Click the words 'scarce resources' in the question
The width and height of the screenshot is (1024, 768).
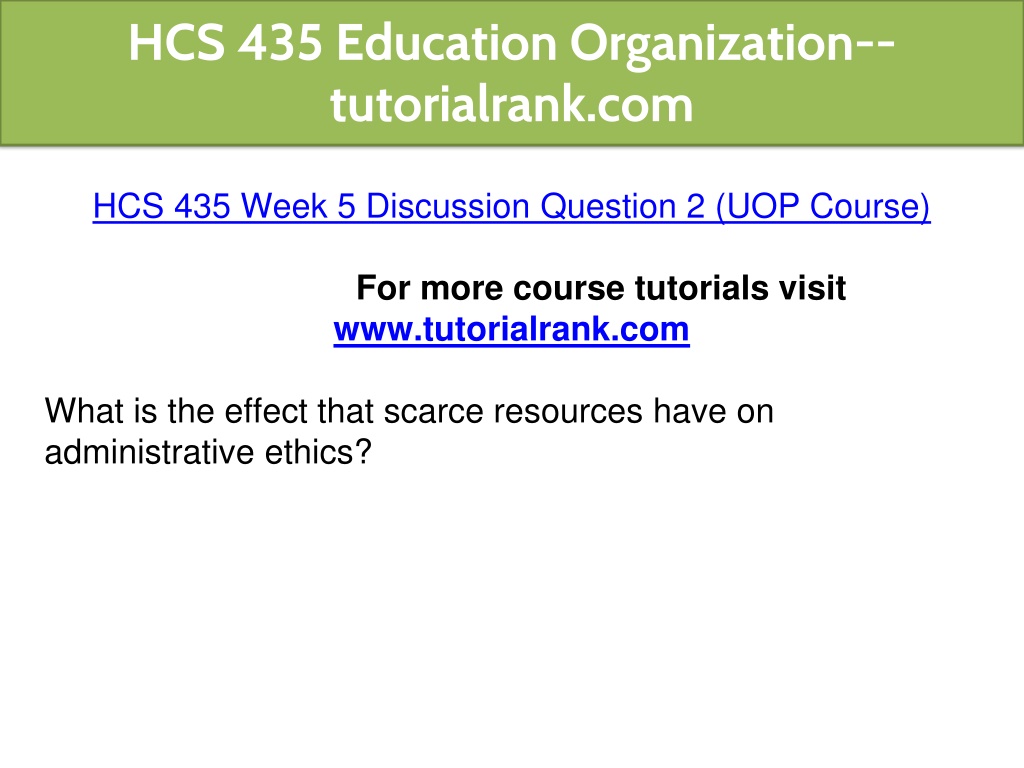[x=513, y=411]
